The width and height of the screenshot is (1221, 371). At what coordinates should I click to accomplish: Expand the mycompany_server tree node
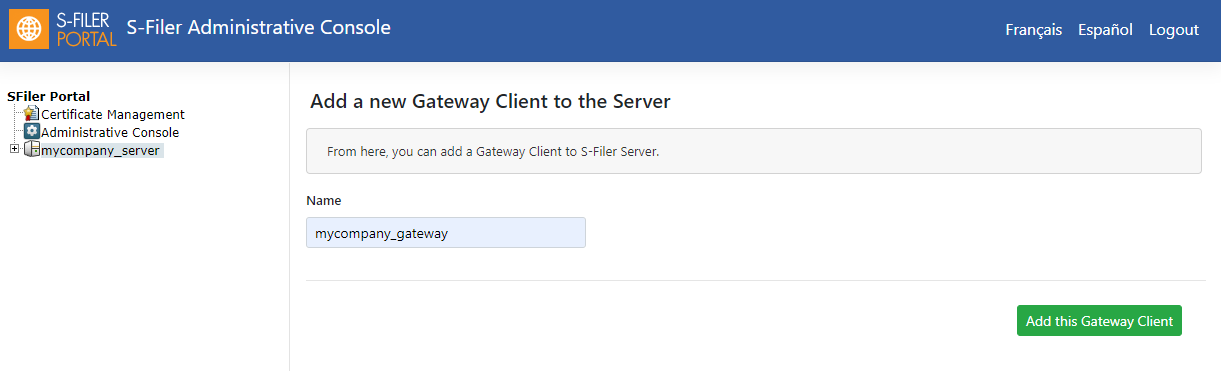[x=14, y=150]
